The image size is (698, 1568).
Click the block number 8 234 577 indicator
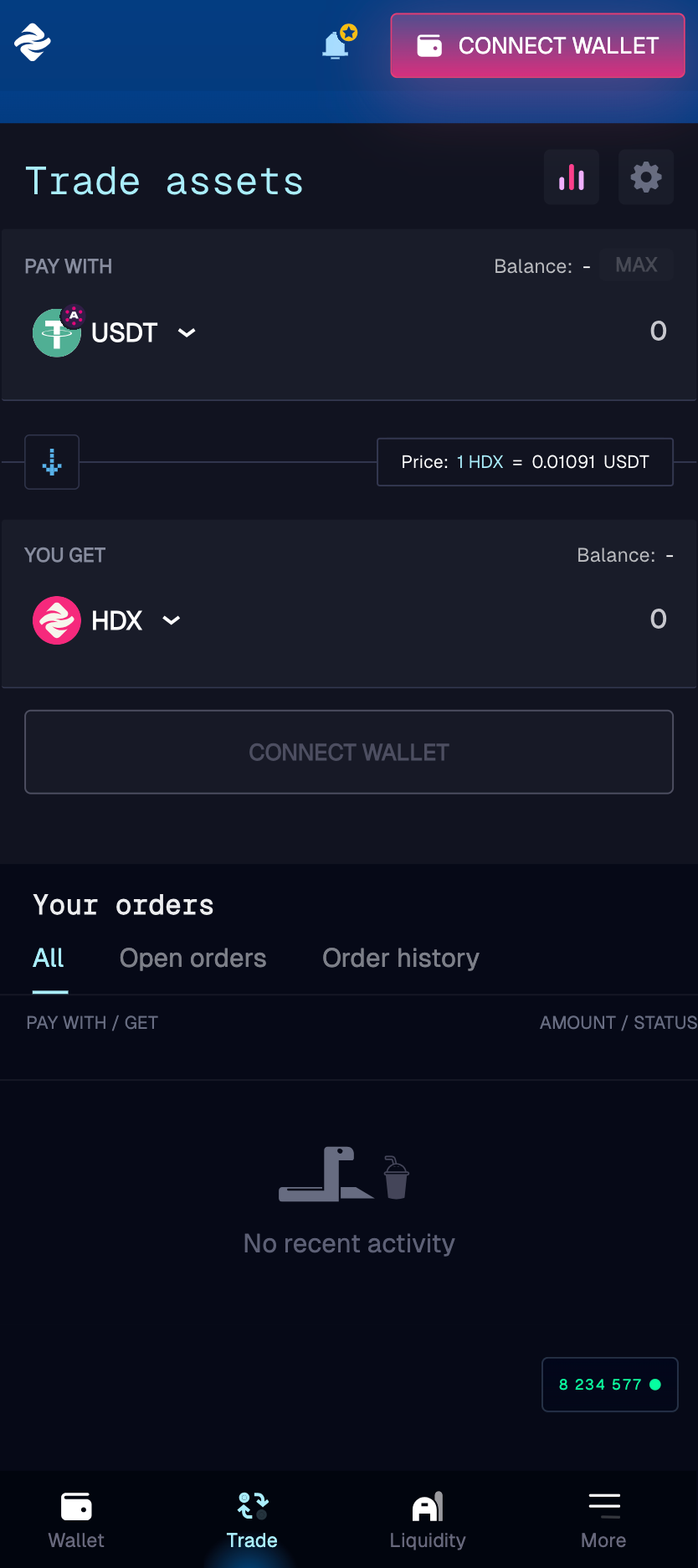coord(610,1385)
